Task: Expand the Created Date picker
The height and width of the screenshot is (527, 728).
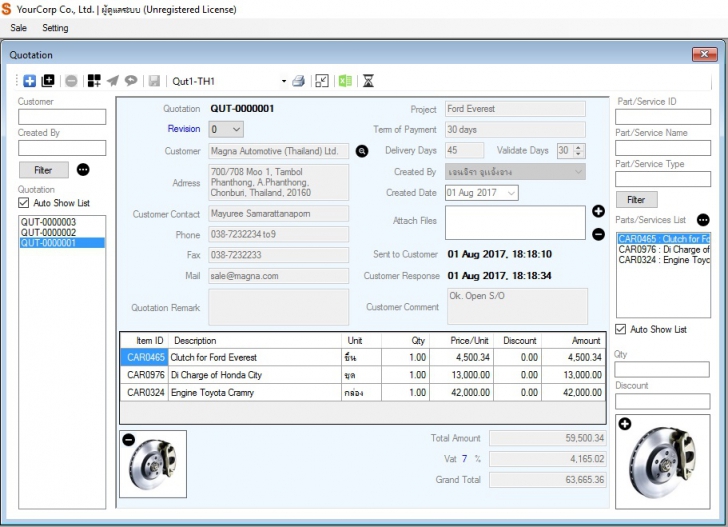Action: pyautogui.click(x=511, y=193)
